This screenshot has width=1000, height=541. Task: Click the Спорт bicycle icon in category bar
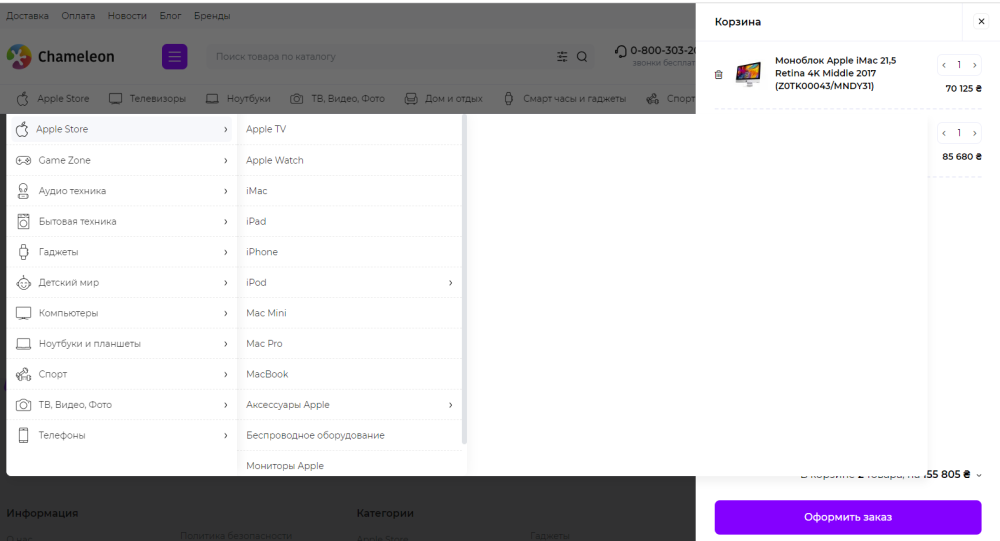pyautogui.click(x=652, y=99)
